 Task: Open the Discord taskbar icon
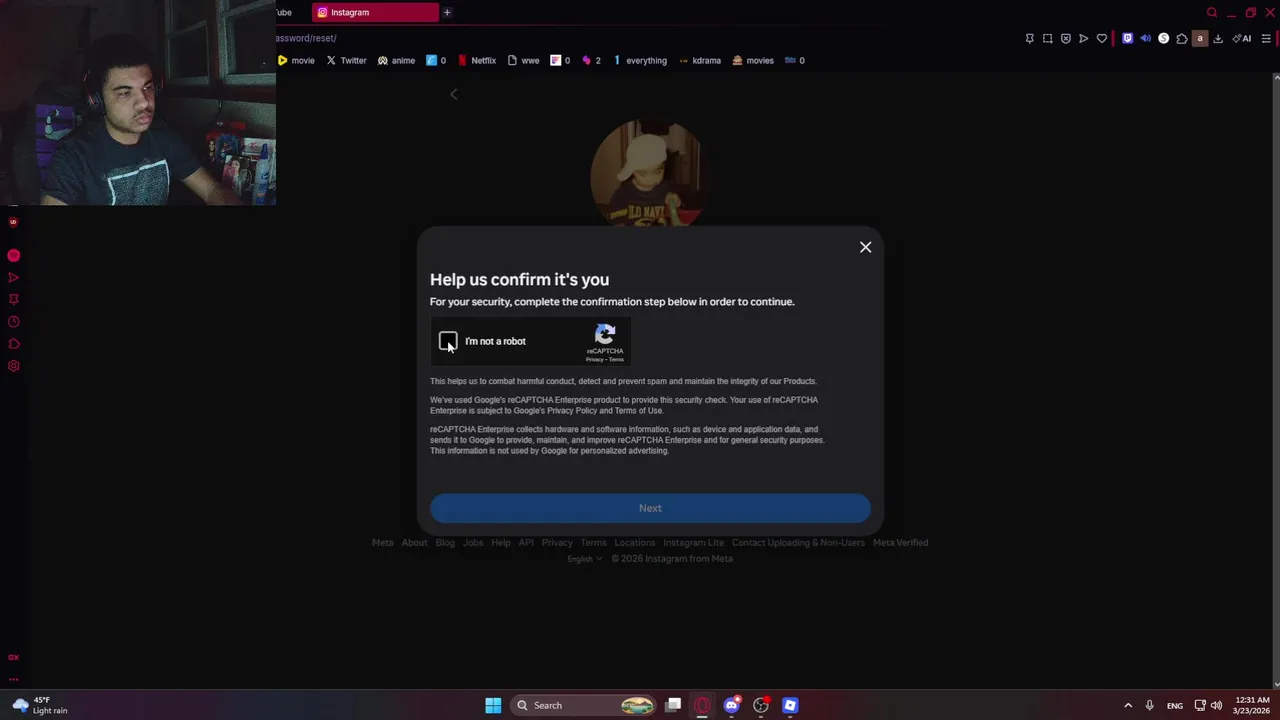(732, 705)
